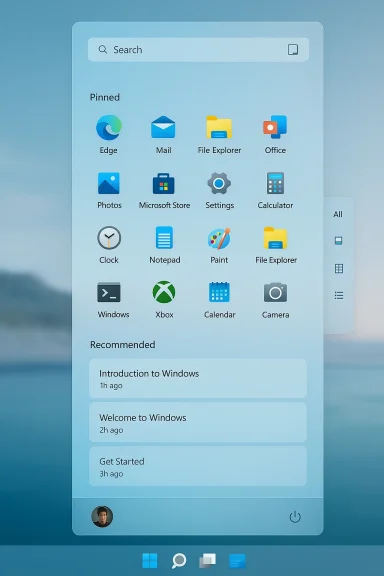Open the Clock app
Viewport: 384px width, 576px height.
(109, 238)
